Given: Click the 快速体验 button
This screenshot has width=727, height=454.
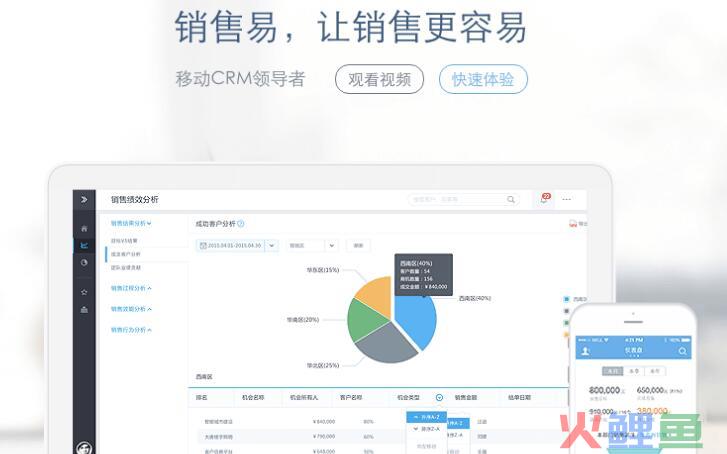Looking at the screenshot, I should (483, 79).
